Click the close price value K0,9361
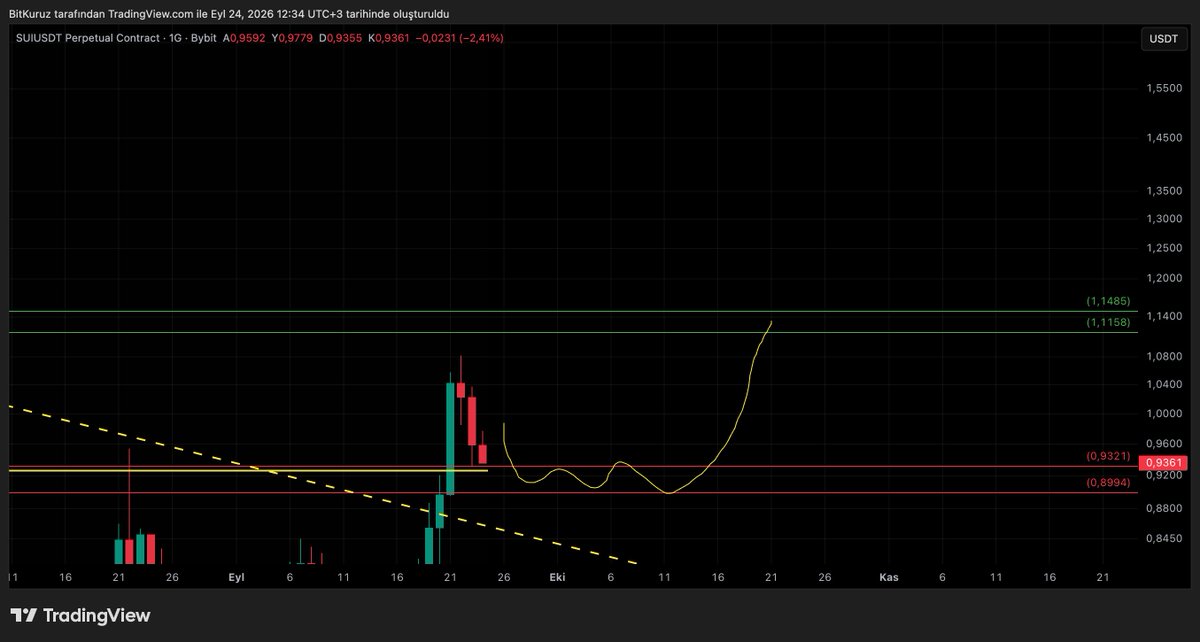The width and height of the screenshot is (1200, 642). [x=390, y=38]
